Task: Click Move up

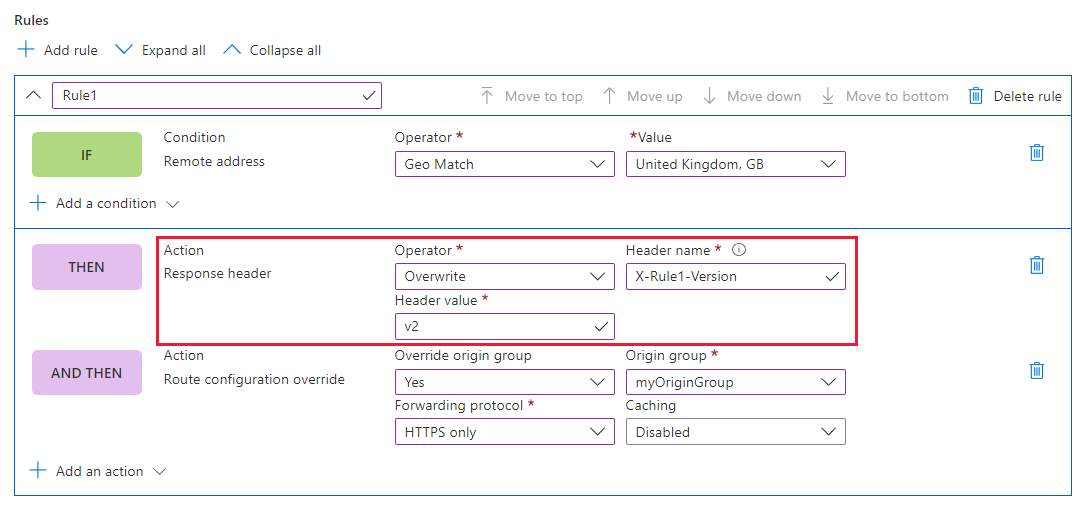Action: tap(642, 96)
